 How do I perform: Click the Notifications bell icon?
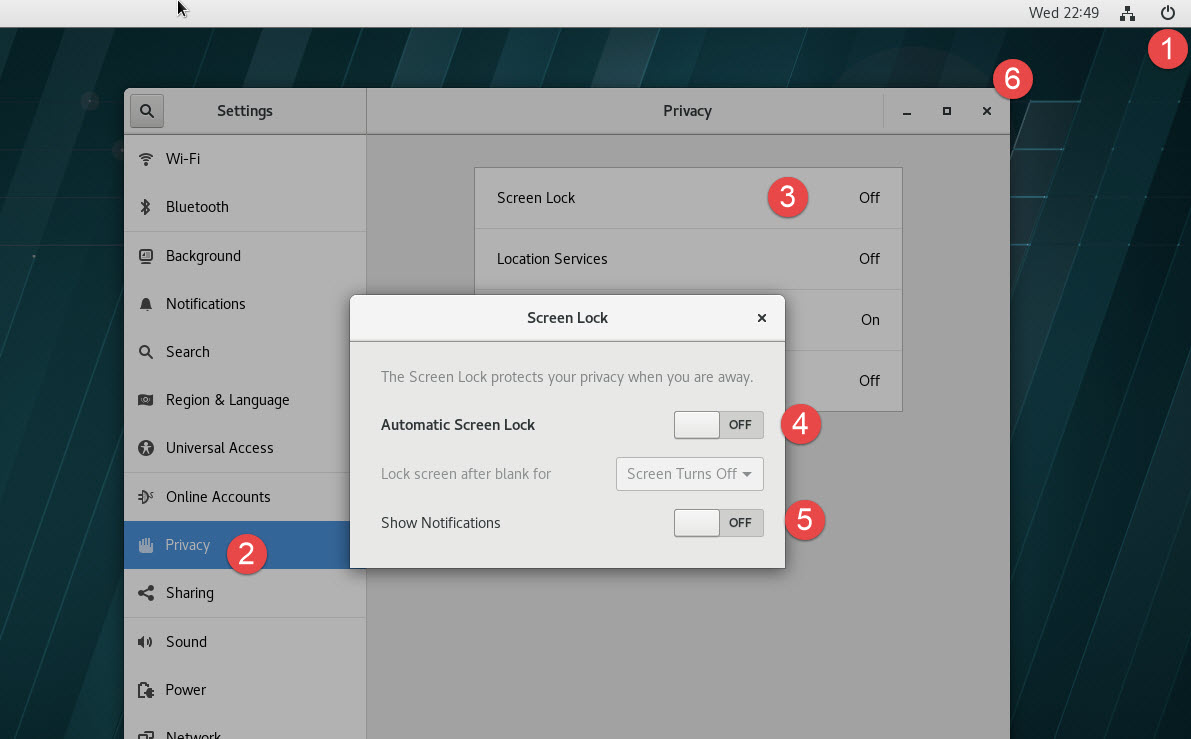tap(146, 304)
